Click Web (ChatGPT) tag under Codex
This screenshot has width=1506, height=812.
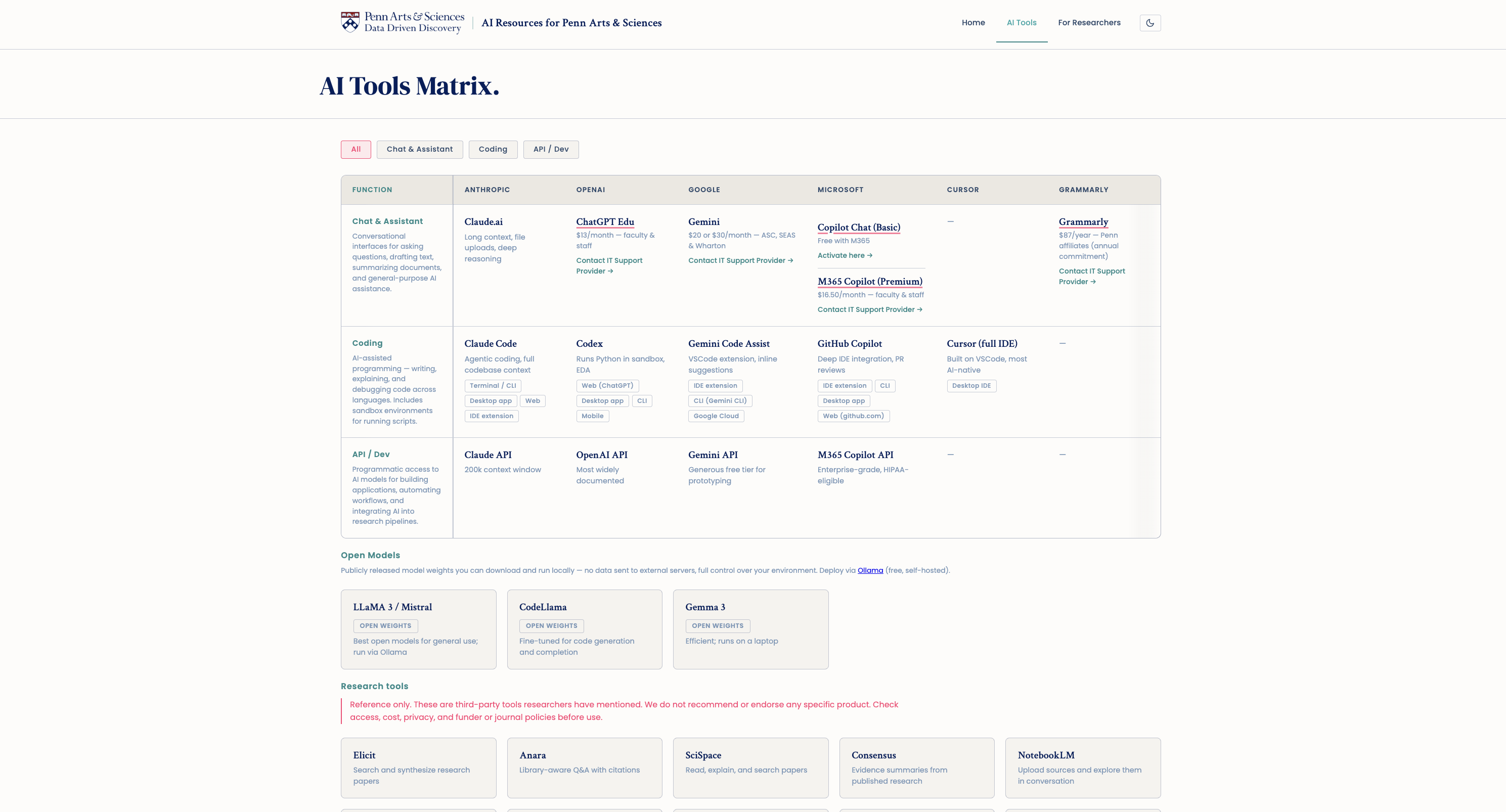click(x=607, y=386)
